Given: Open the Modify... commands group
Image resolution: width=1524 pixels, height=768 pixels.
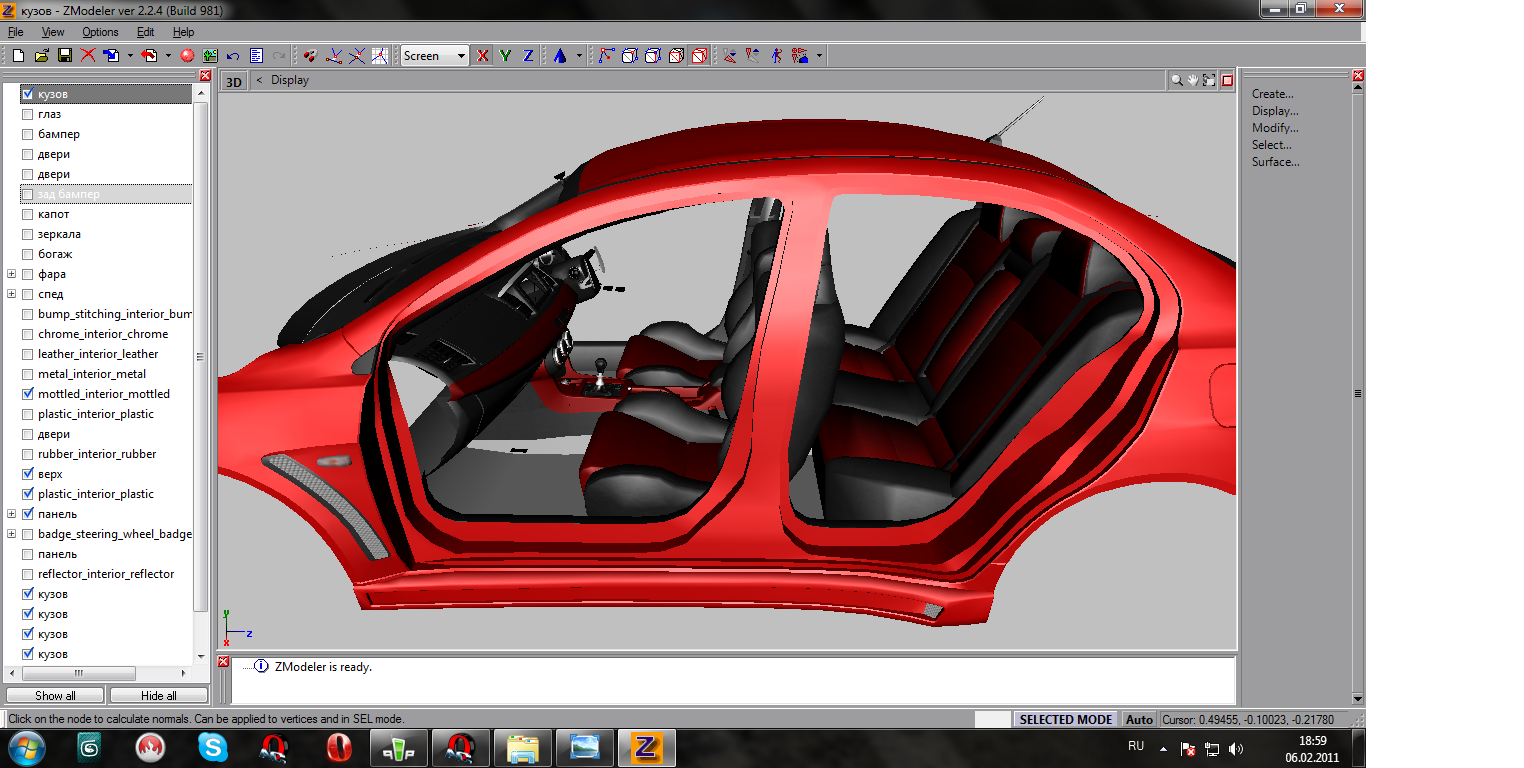Looking at the screenshot, I should 1275,128.
